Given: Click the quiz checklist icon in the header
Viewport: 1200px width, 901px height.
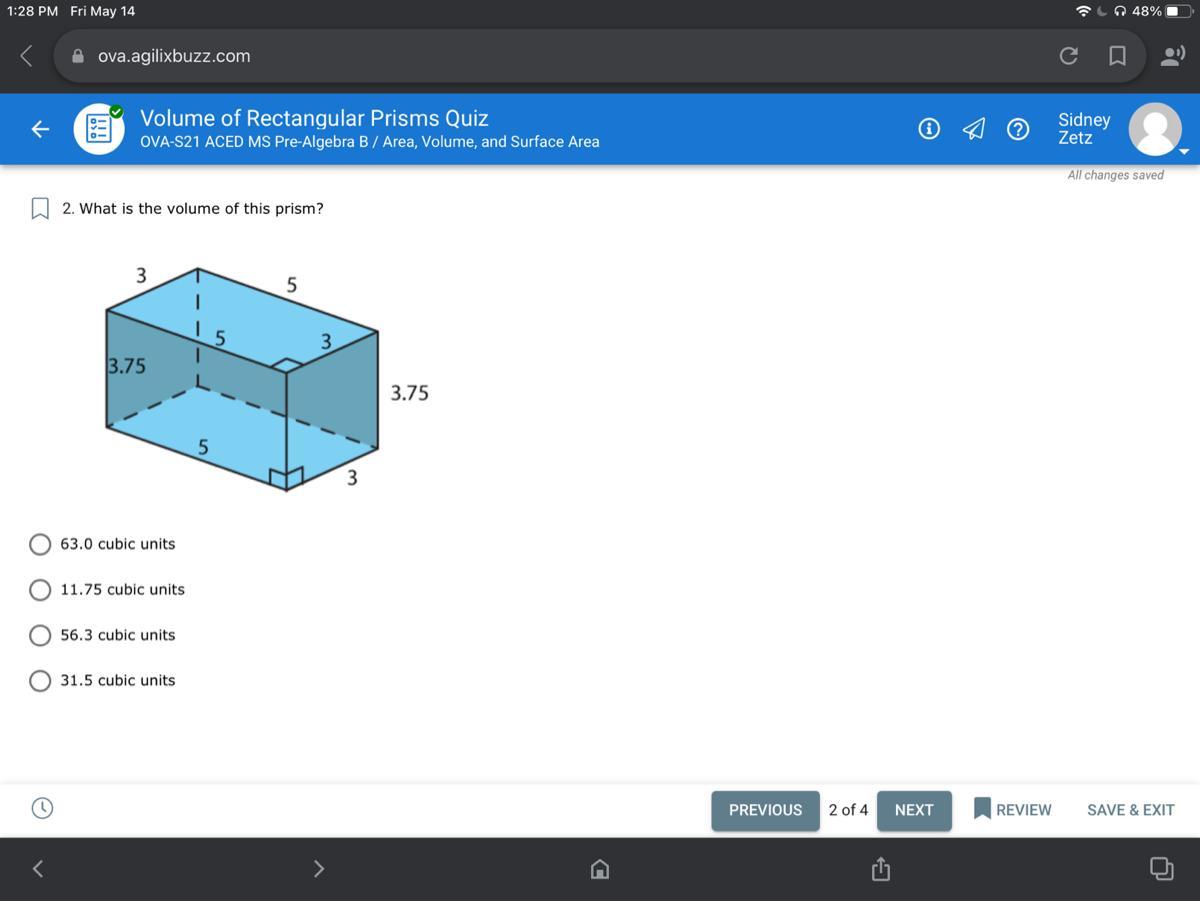Looking at the screenshot, I should click(x=99, y=128).
